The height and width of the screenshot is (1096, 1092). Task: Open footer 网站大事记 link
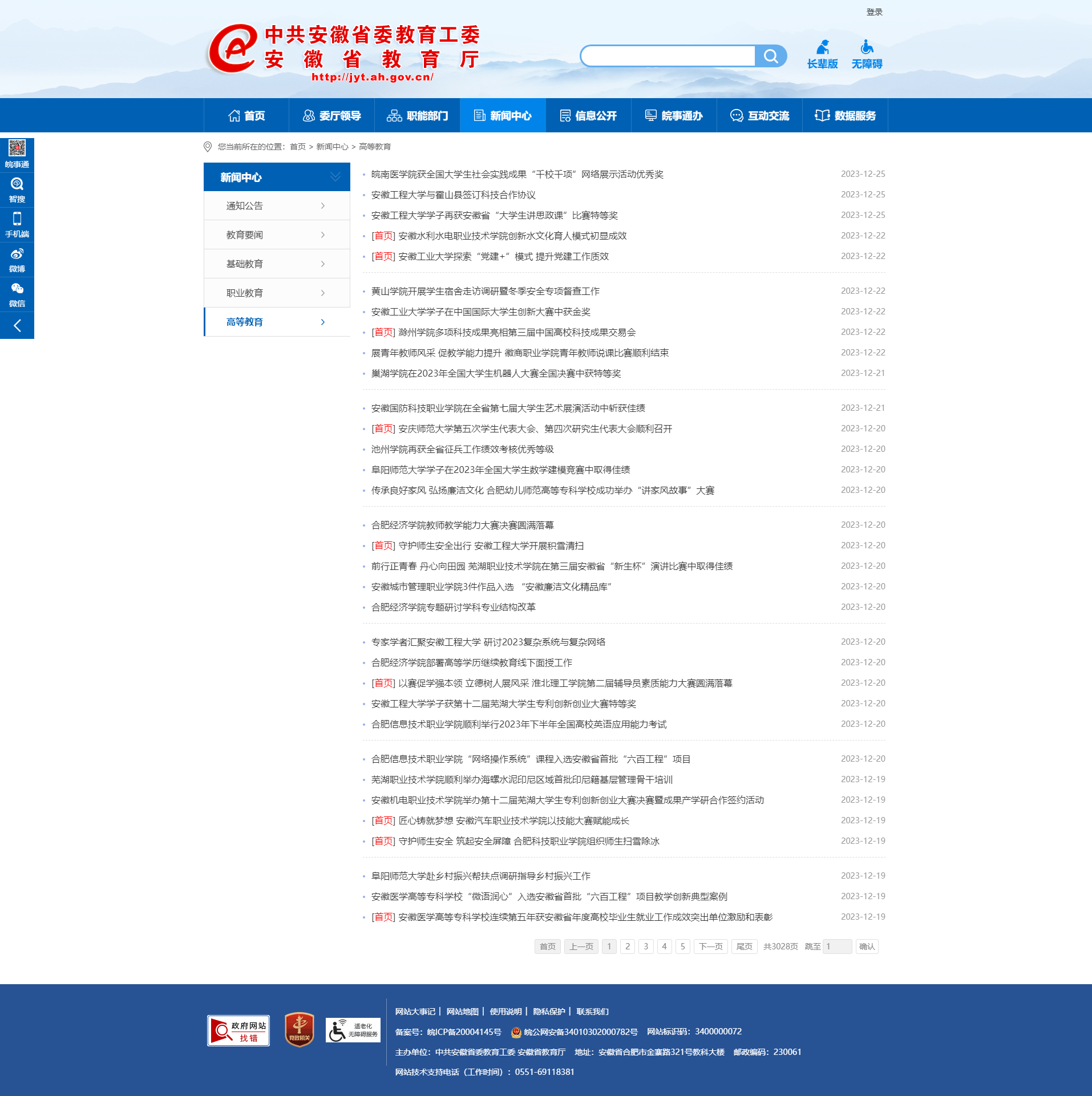point(415,1012)
